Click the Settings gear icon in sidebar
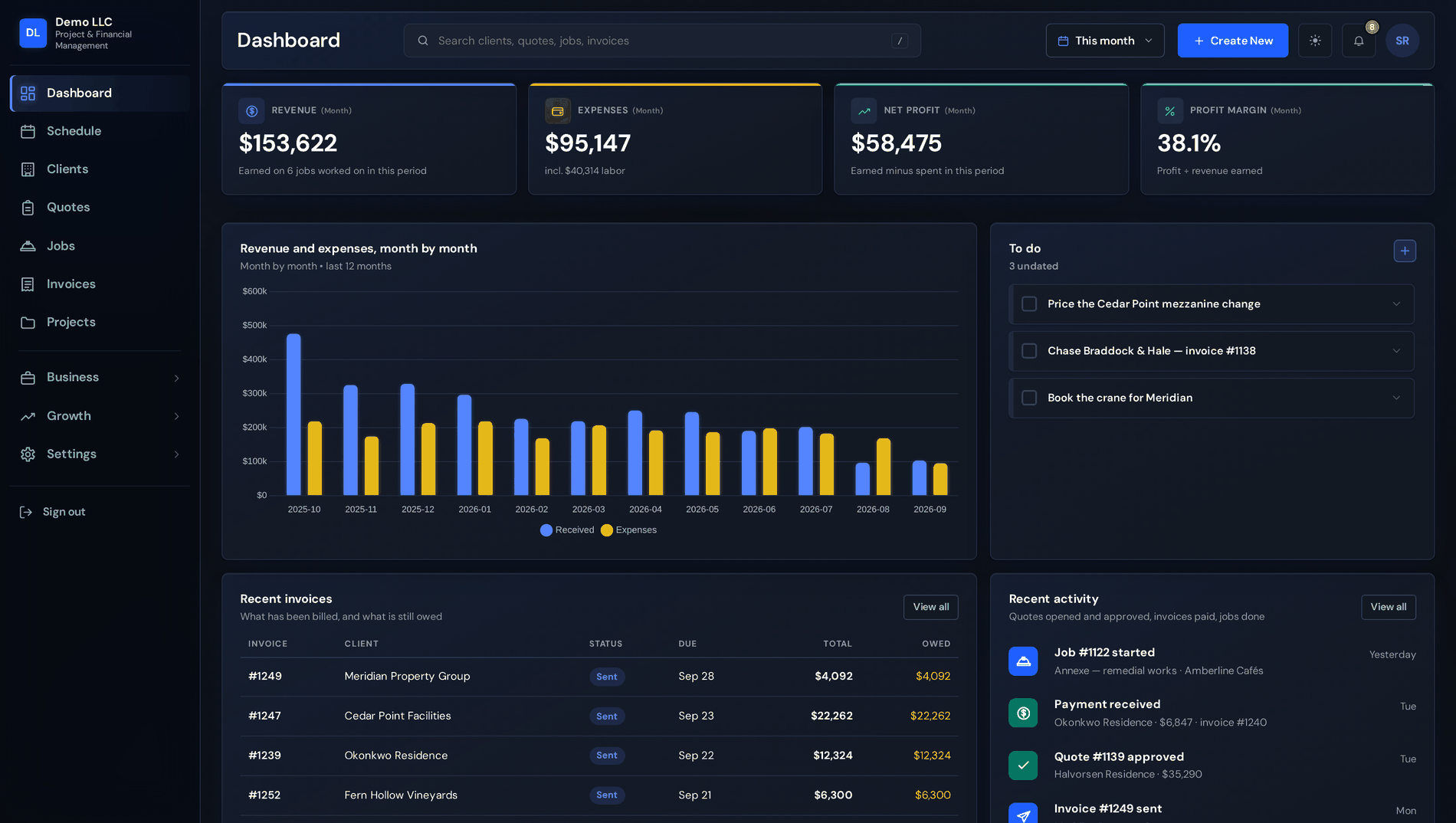 point(28,454)
